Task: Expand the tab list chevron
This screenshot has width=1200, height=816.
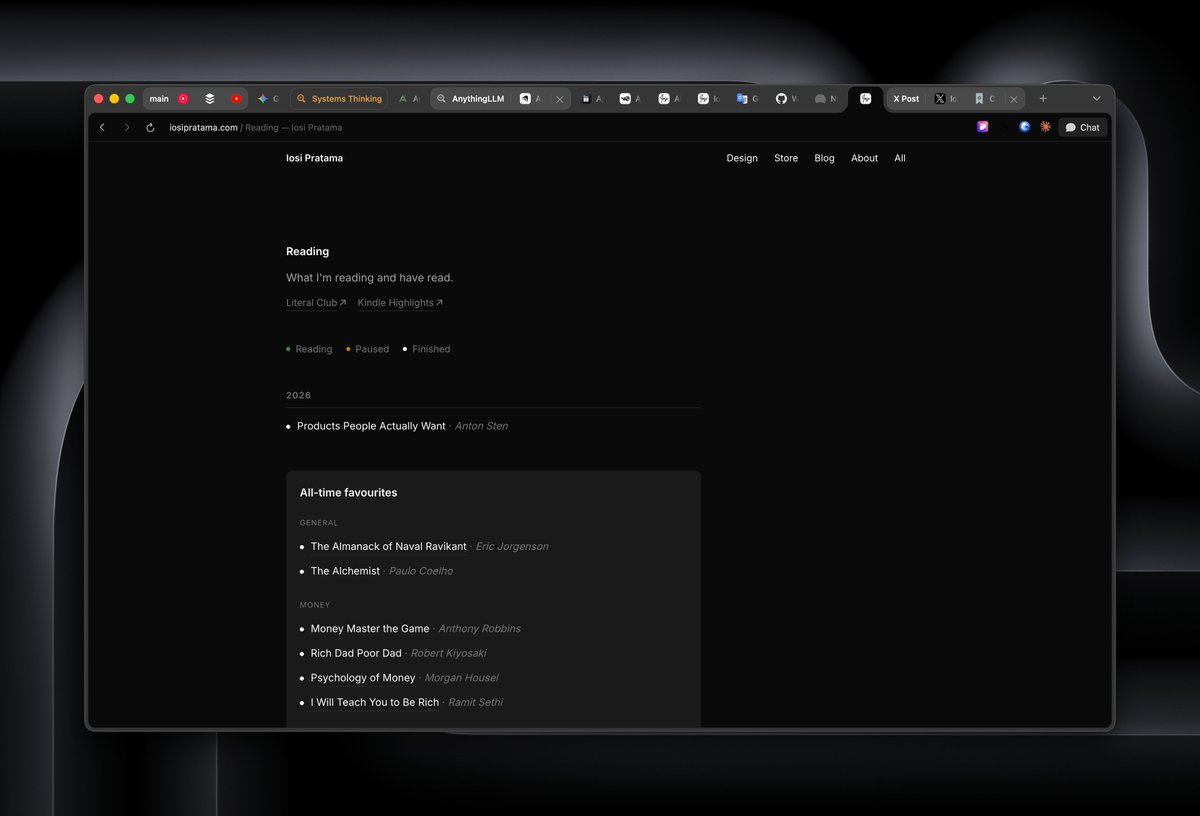Action: (1096, 99)
